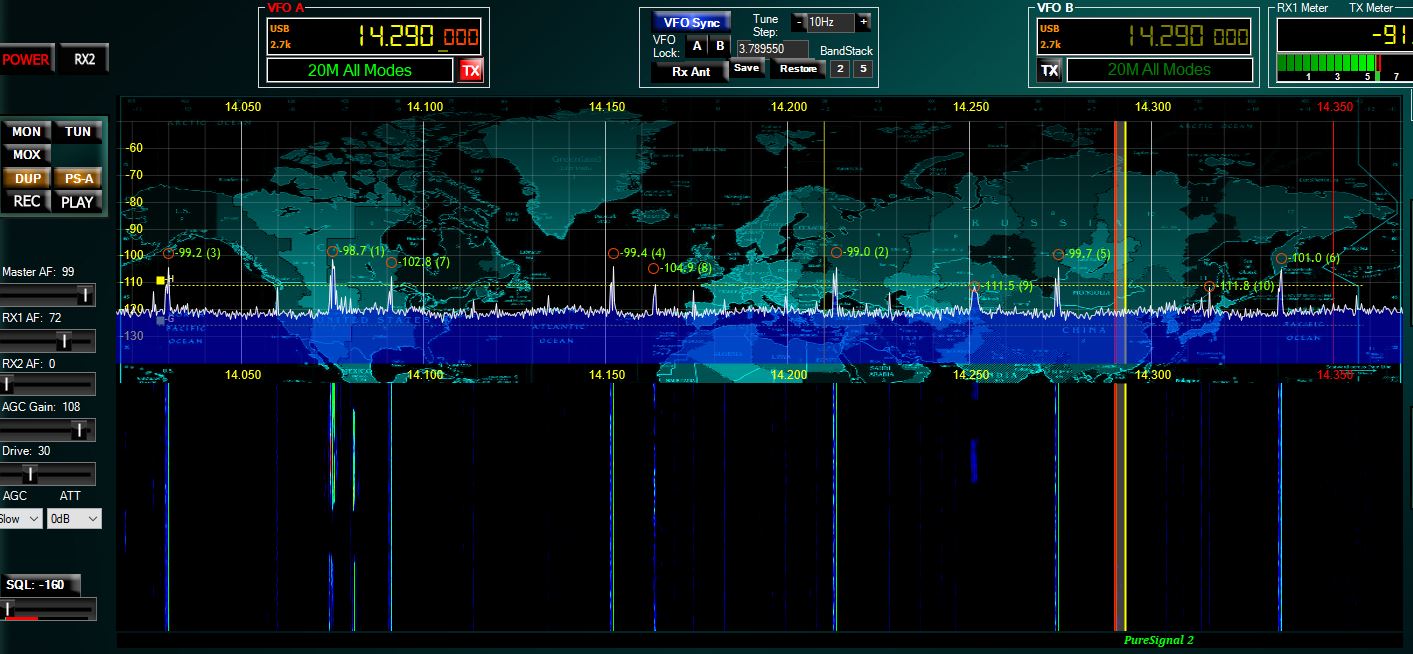Click 14.200 on the top frequency scale
This screenshot has width=1413, height=654.
(789, 107)
